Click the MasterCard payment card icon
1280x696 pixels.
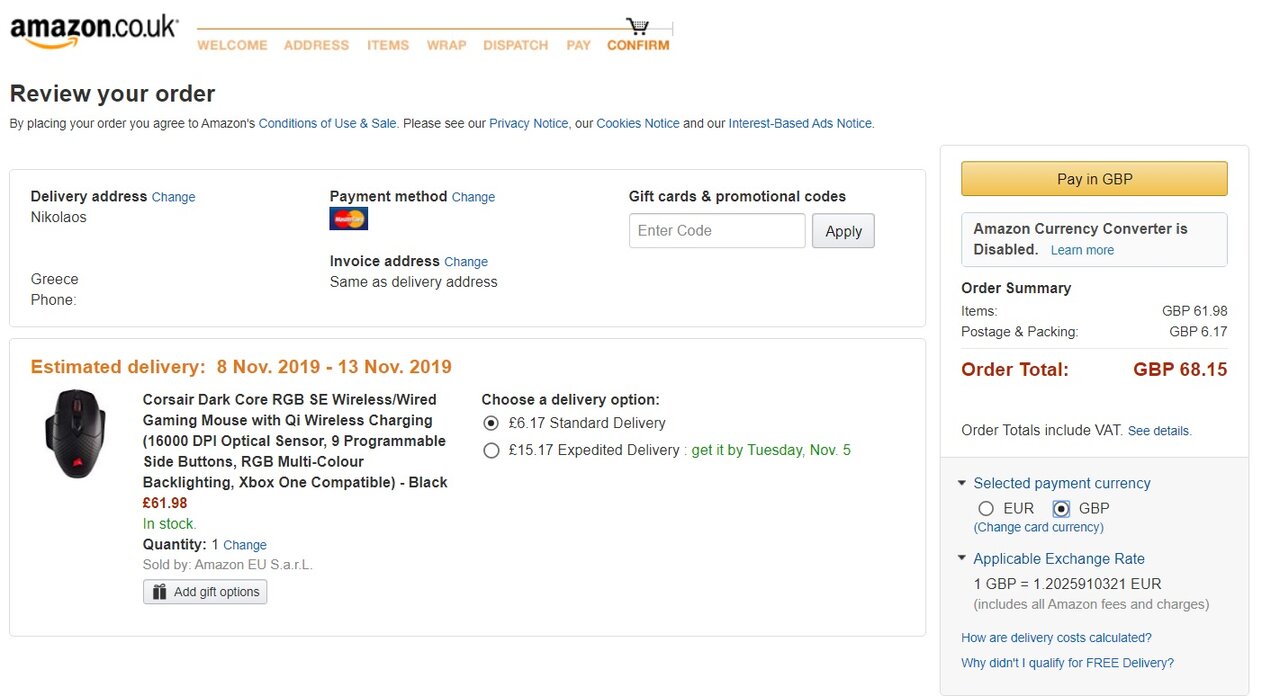pyautogui.click(x=348, y=218)
